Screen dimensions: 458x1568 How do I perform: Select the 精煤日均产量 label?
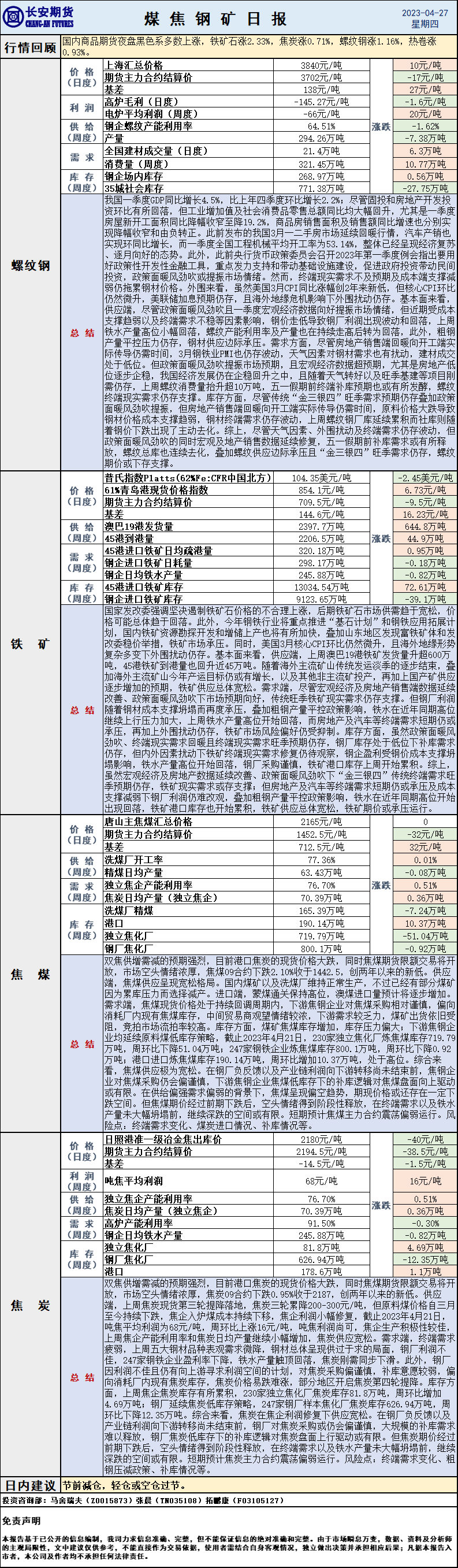(x=134, y=872)
